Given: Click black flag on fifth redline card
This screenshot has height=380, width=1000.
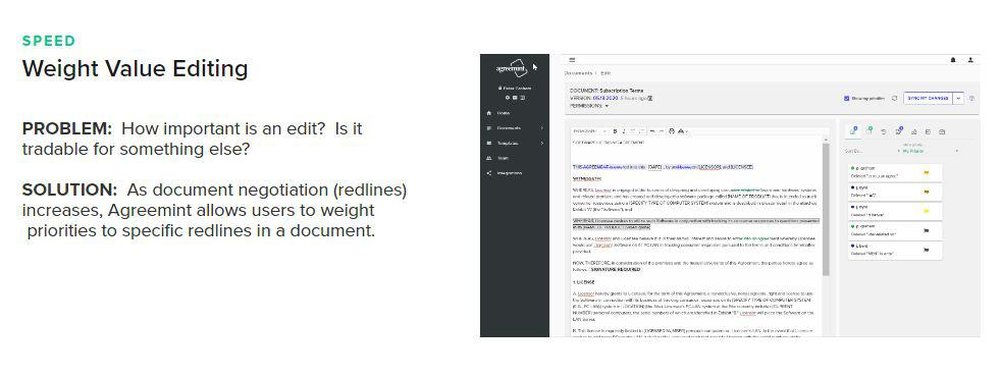Looking at the screenshot, I should [926, 250].
